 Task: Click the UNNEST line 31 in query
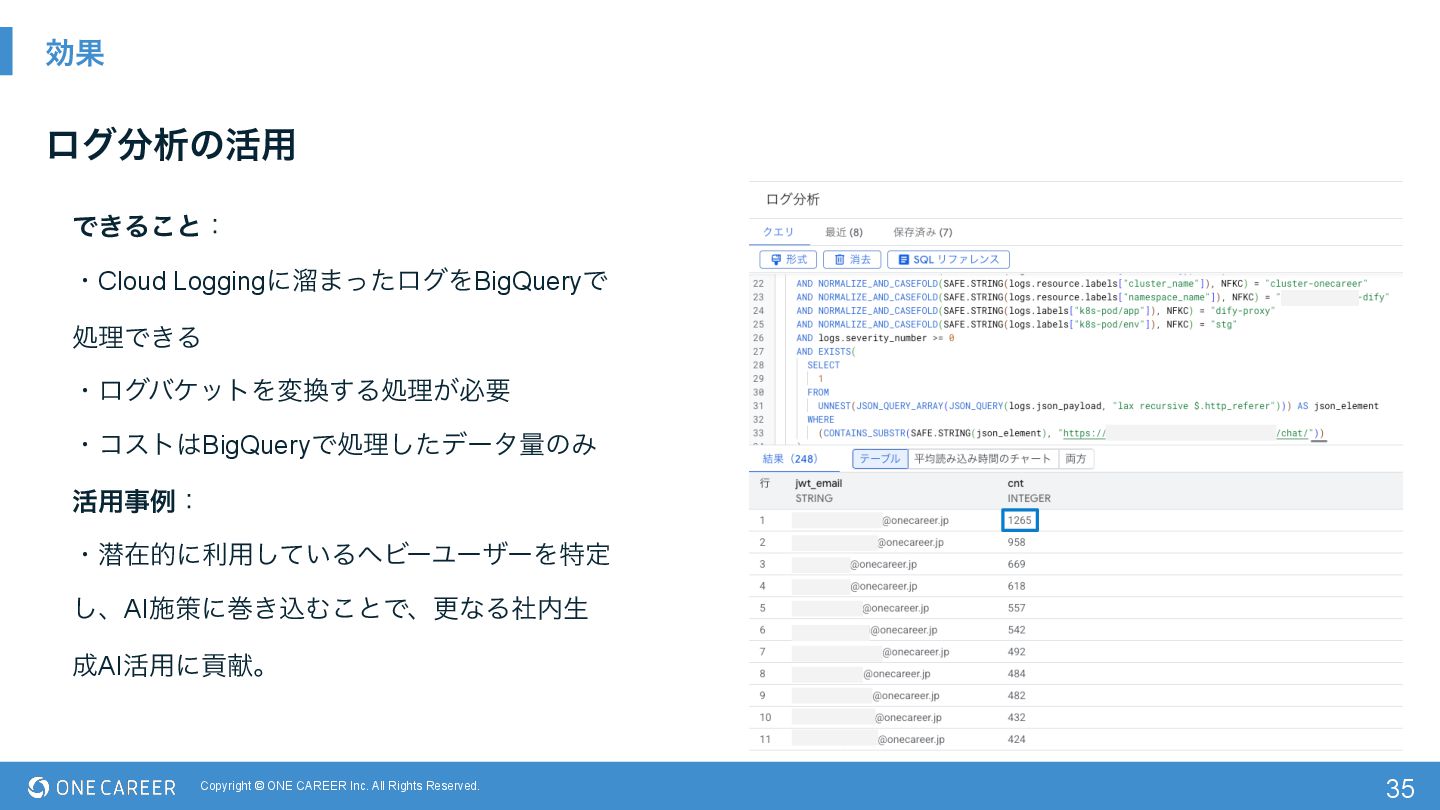click(1098, 406)
